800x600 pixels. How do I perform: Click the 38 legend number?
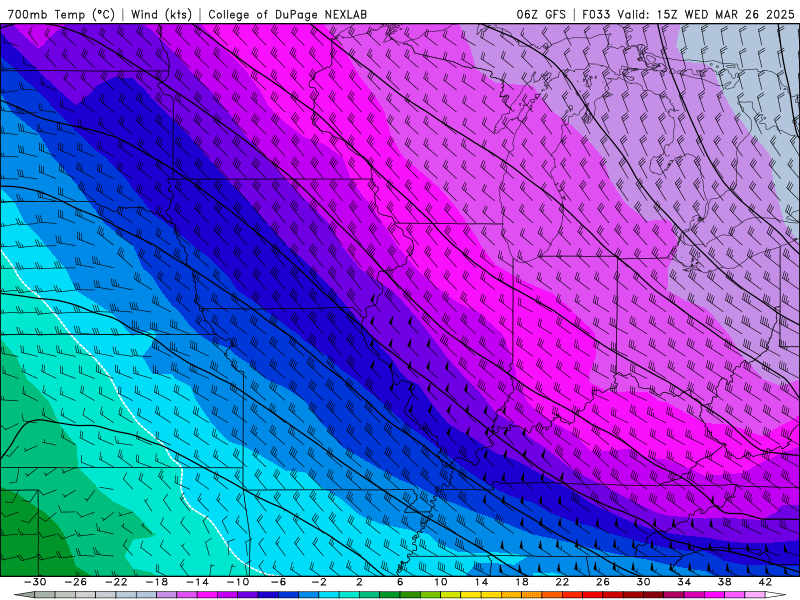[724, 582]
